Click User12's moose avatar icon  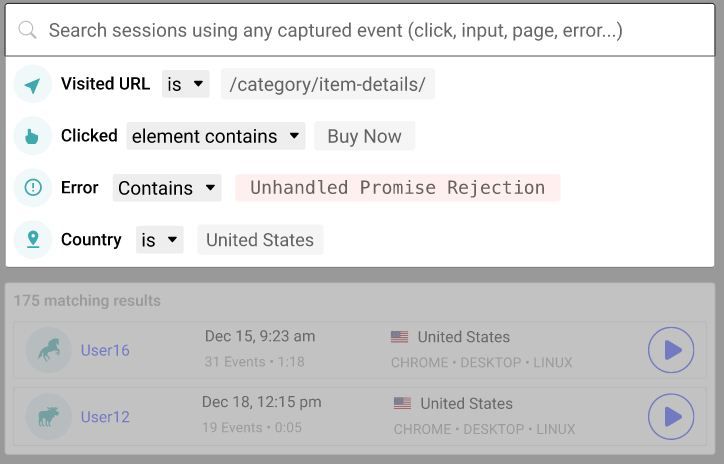(x=48, y=416)
